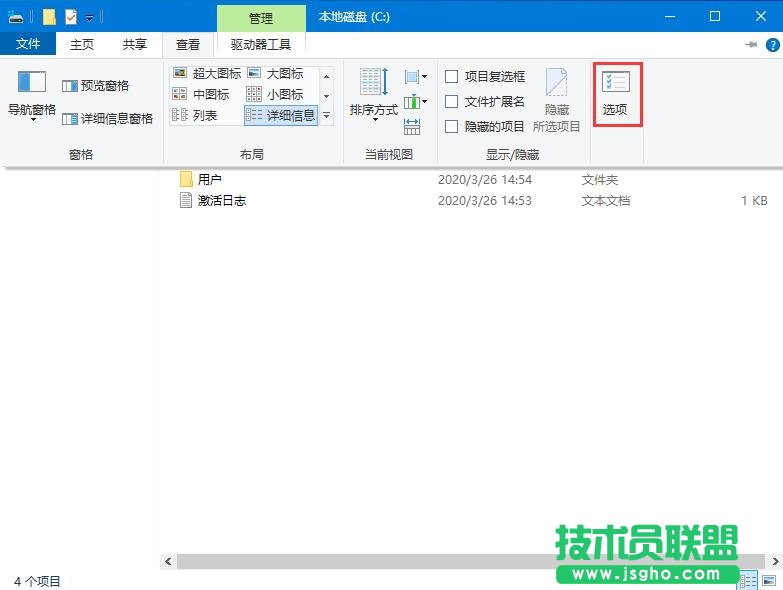This screenshot has width=783, height=590.
Task: Click the 1 KB size cell
Action: click(754, 201)
